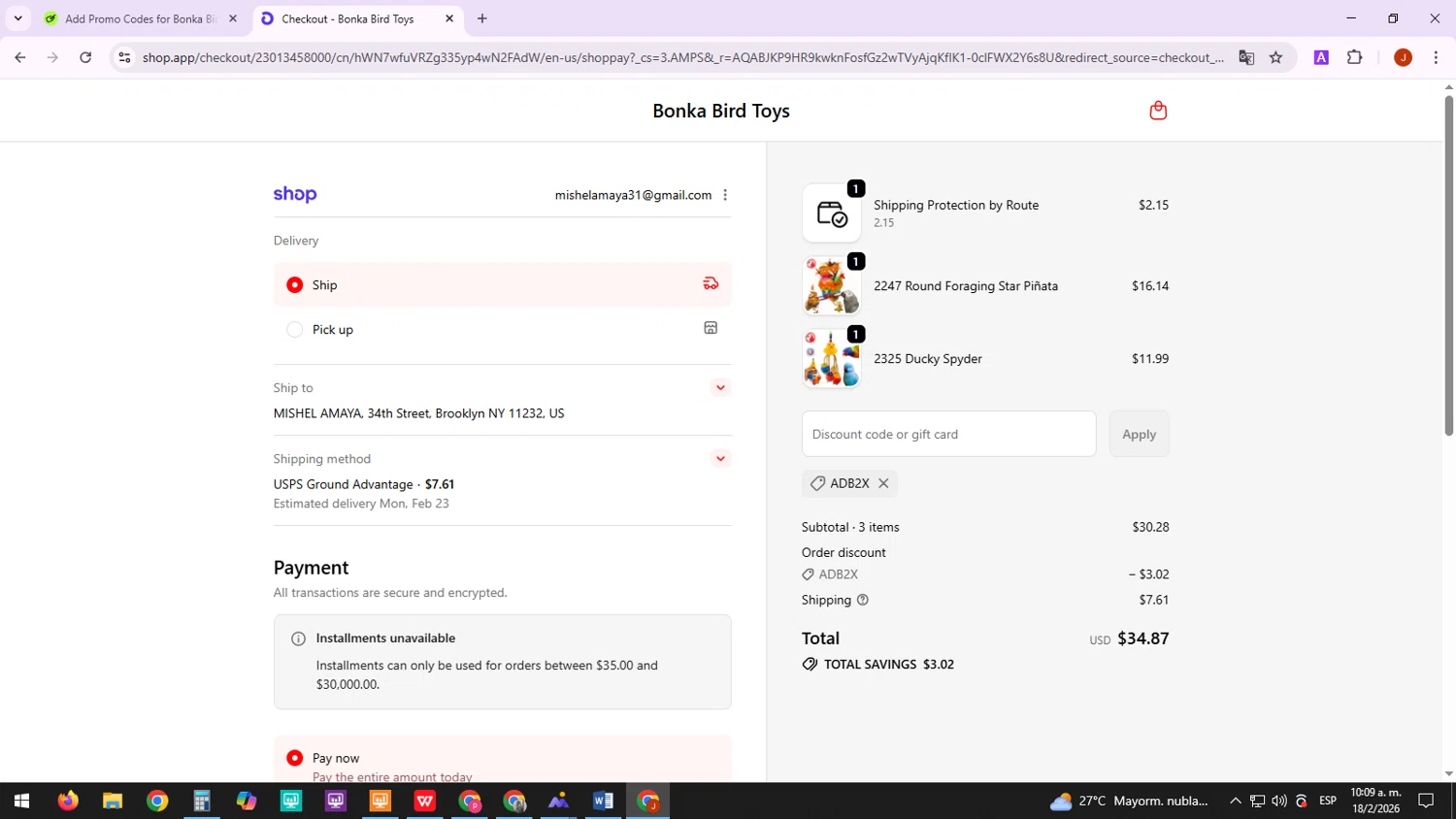Open the weather widget in taskbar
This screenshot has width=1456, height=819.
(x=1129, y=801)
